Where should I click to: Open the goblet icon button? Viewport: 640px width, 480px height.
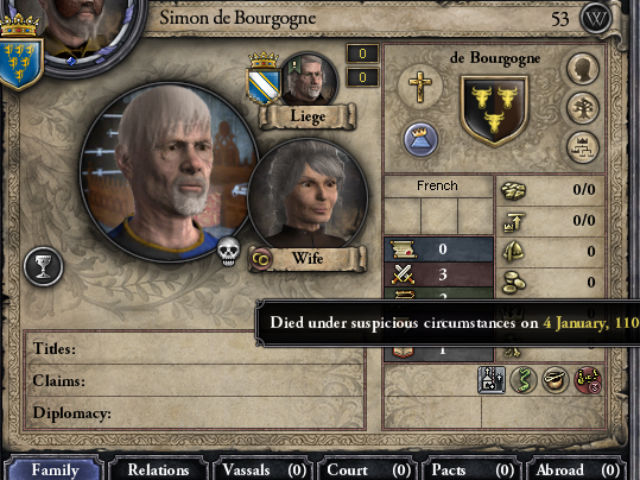click(44, 267)
